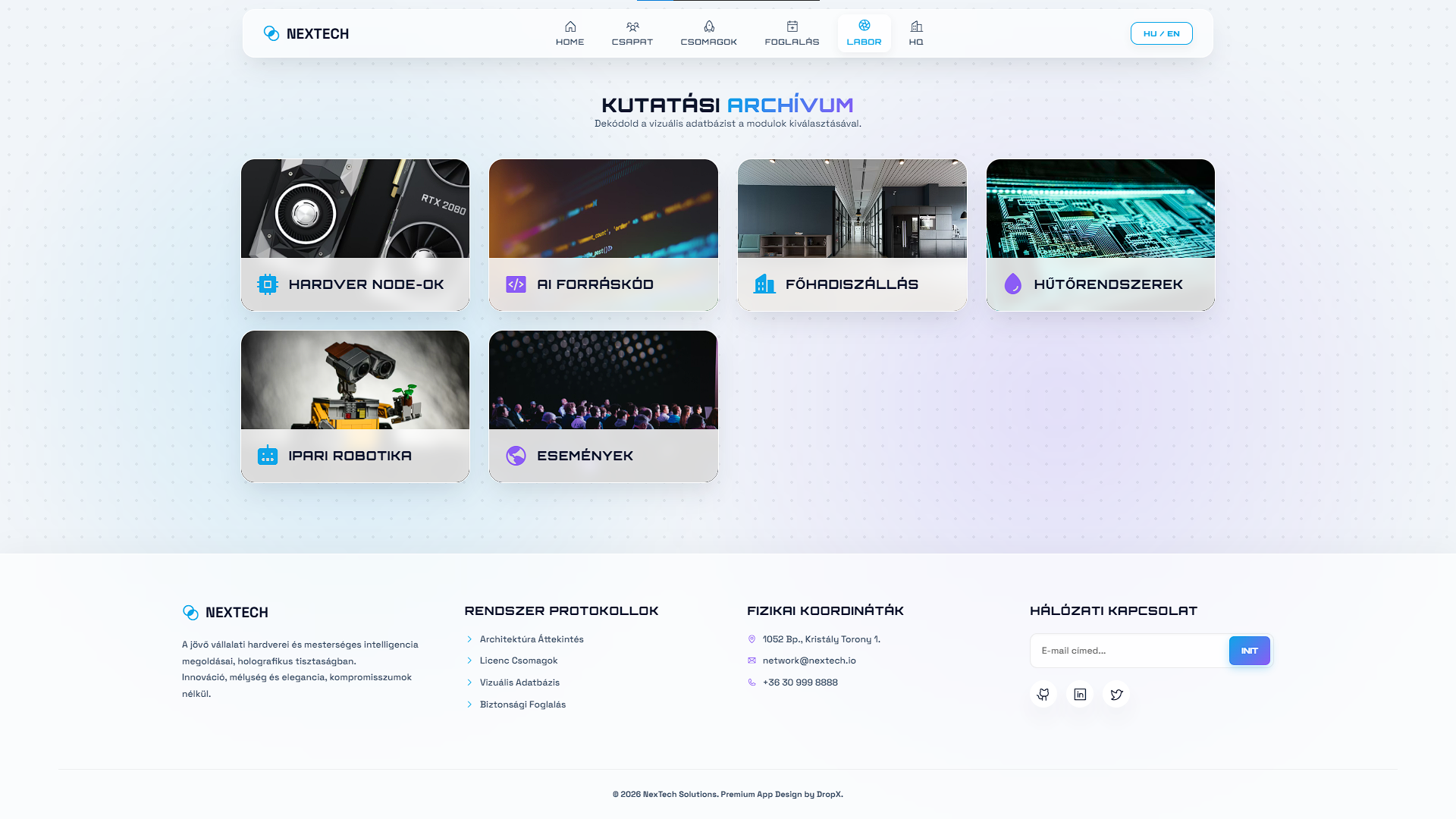1456x819 pixels.
Task: Open the Biztonsági Foglalás link
Action: 522,704
